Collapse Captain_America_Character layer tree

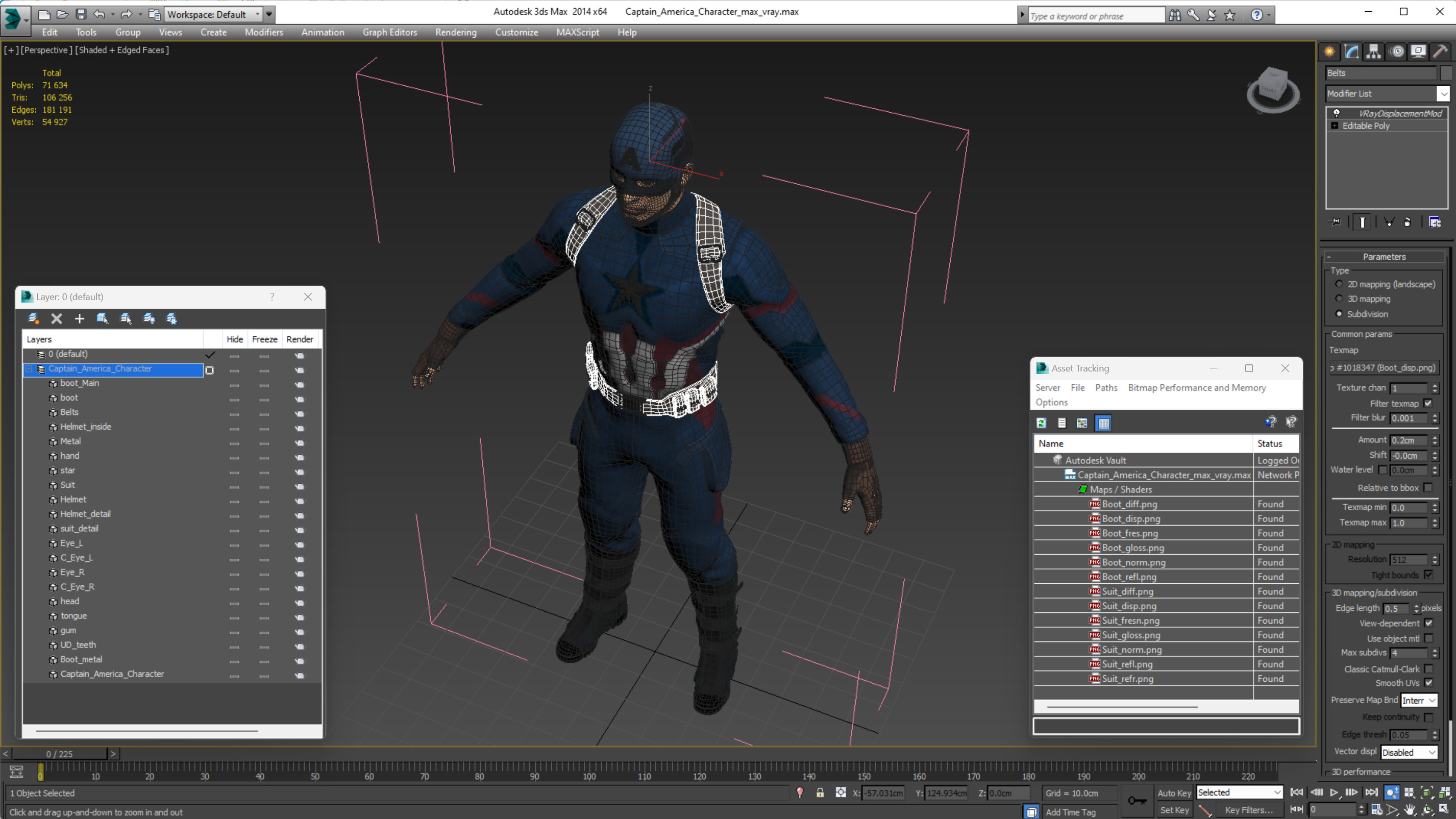29,368
